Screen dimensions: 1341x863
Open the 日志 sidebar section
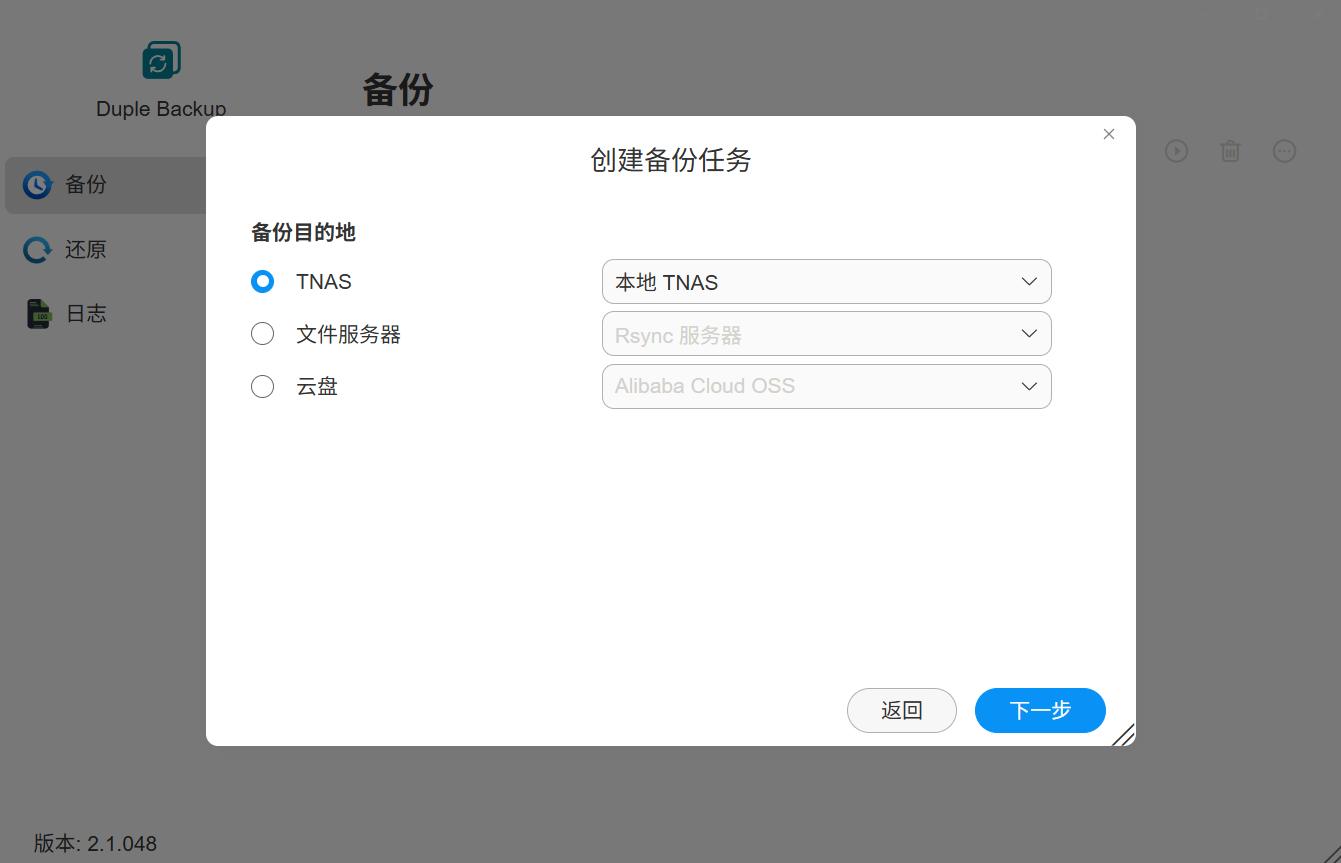point(106,313)
